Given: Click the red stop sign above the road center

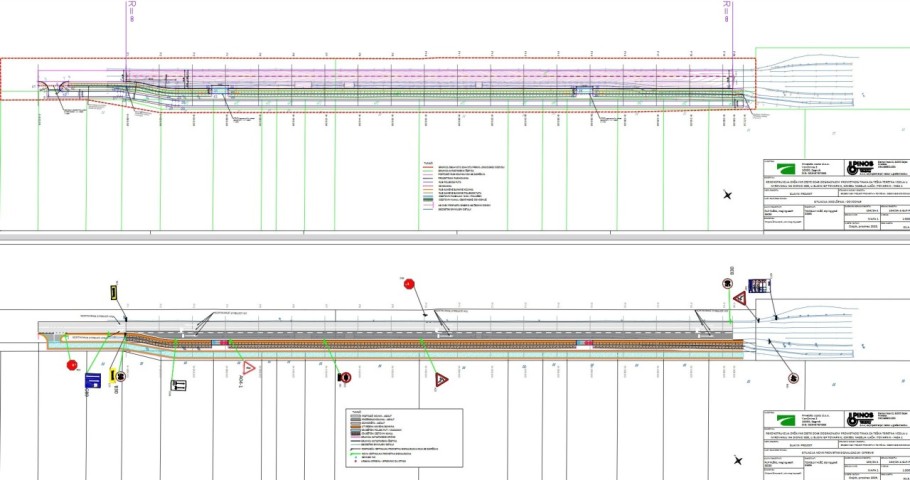Looking at the screenshot, I should 409,285.
